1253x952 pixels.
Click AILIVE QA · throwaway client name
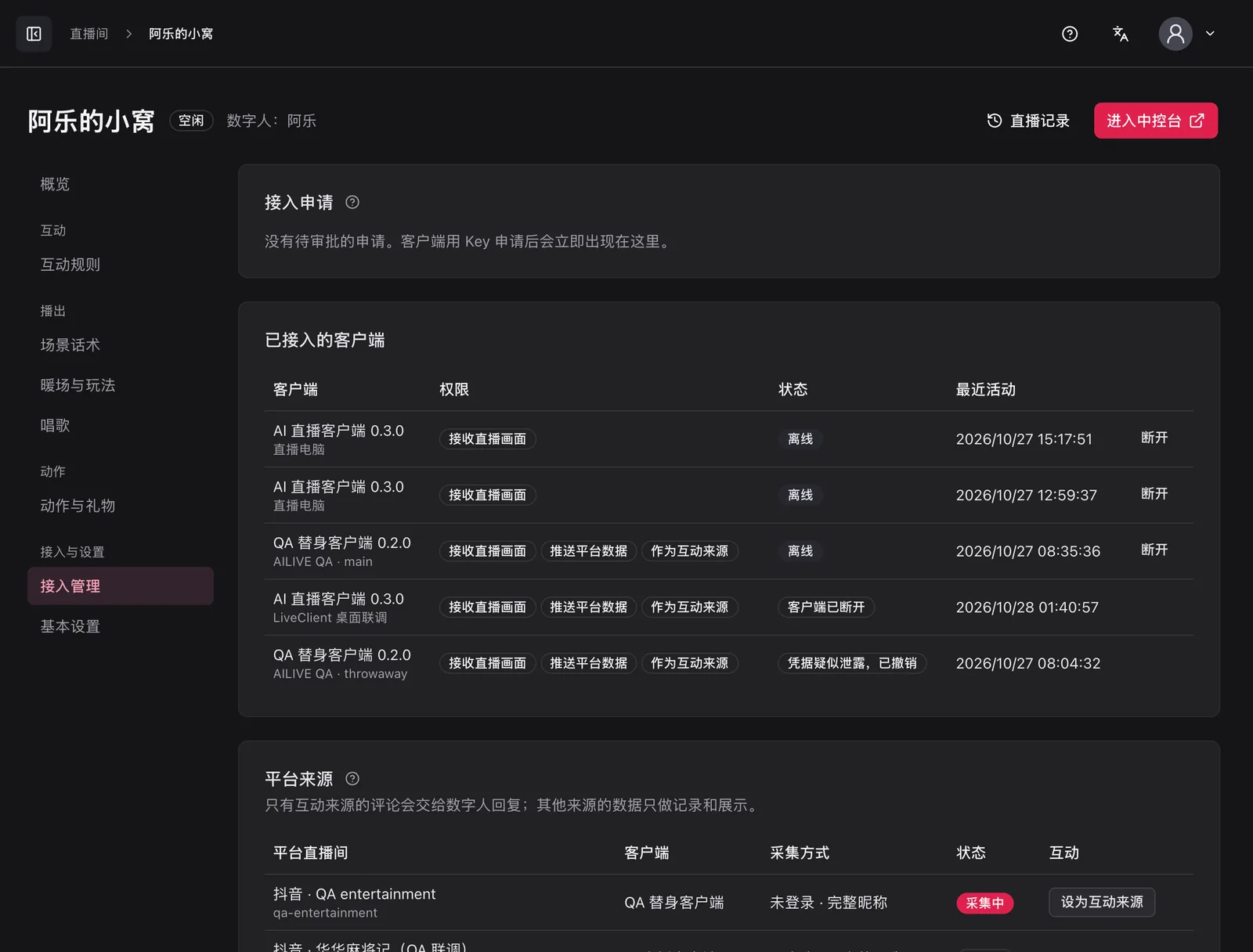[340, 674]
